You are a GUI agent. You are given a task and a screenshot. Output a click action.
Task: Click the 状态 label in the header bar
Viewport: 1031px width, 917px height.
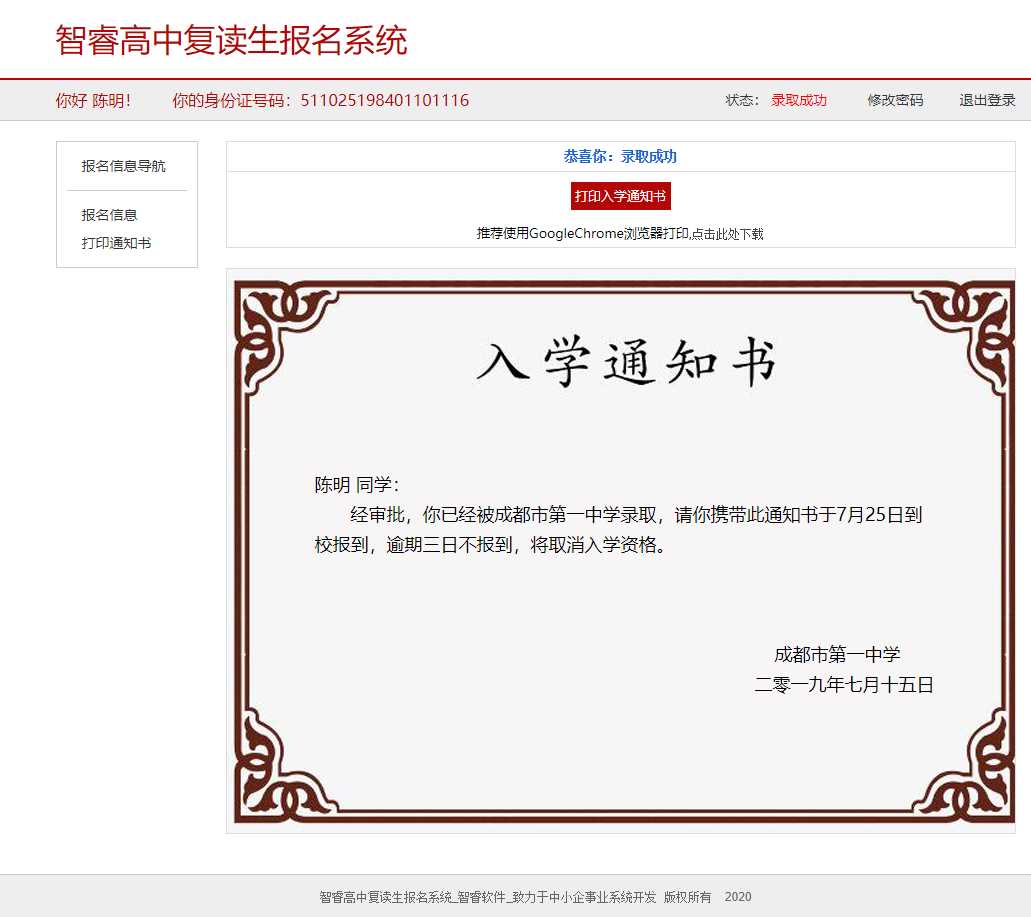tap(740, 100)
